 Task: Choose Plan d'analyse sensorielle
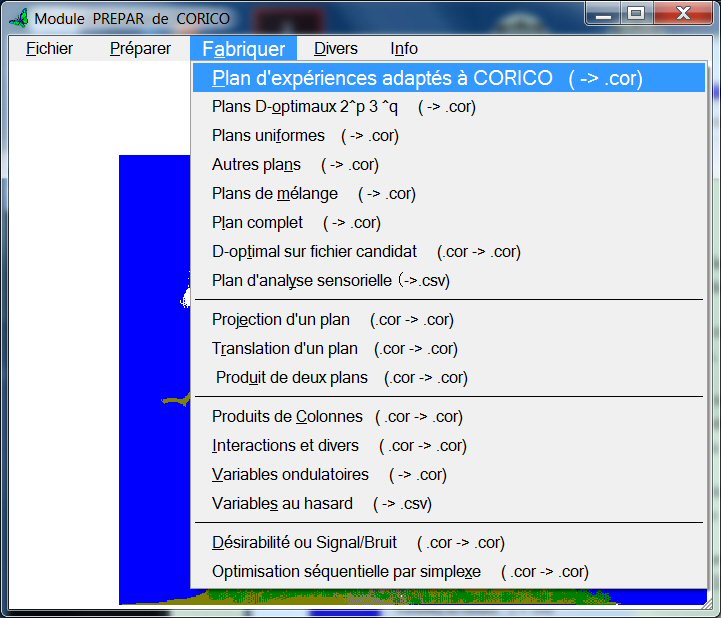point(449,280)
